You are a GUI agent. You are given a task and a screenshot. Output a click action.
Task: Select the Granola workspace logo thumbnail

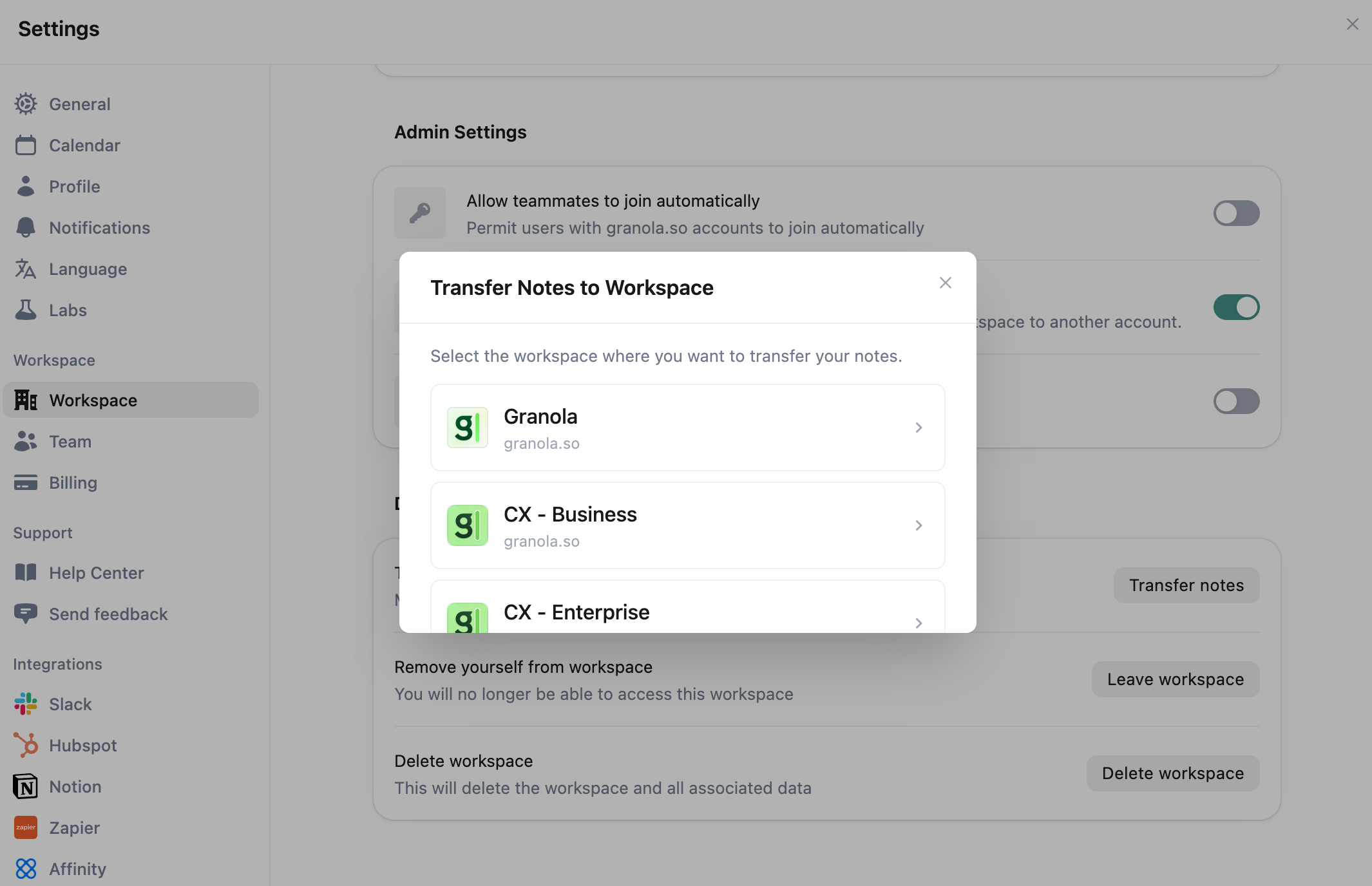click(x=468, y=428)
